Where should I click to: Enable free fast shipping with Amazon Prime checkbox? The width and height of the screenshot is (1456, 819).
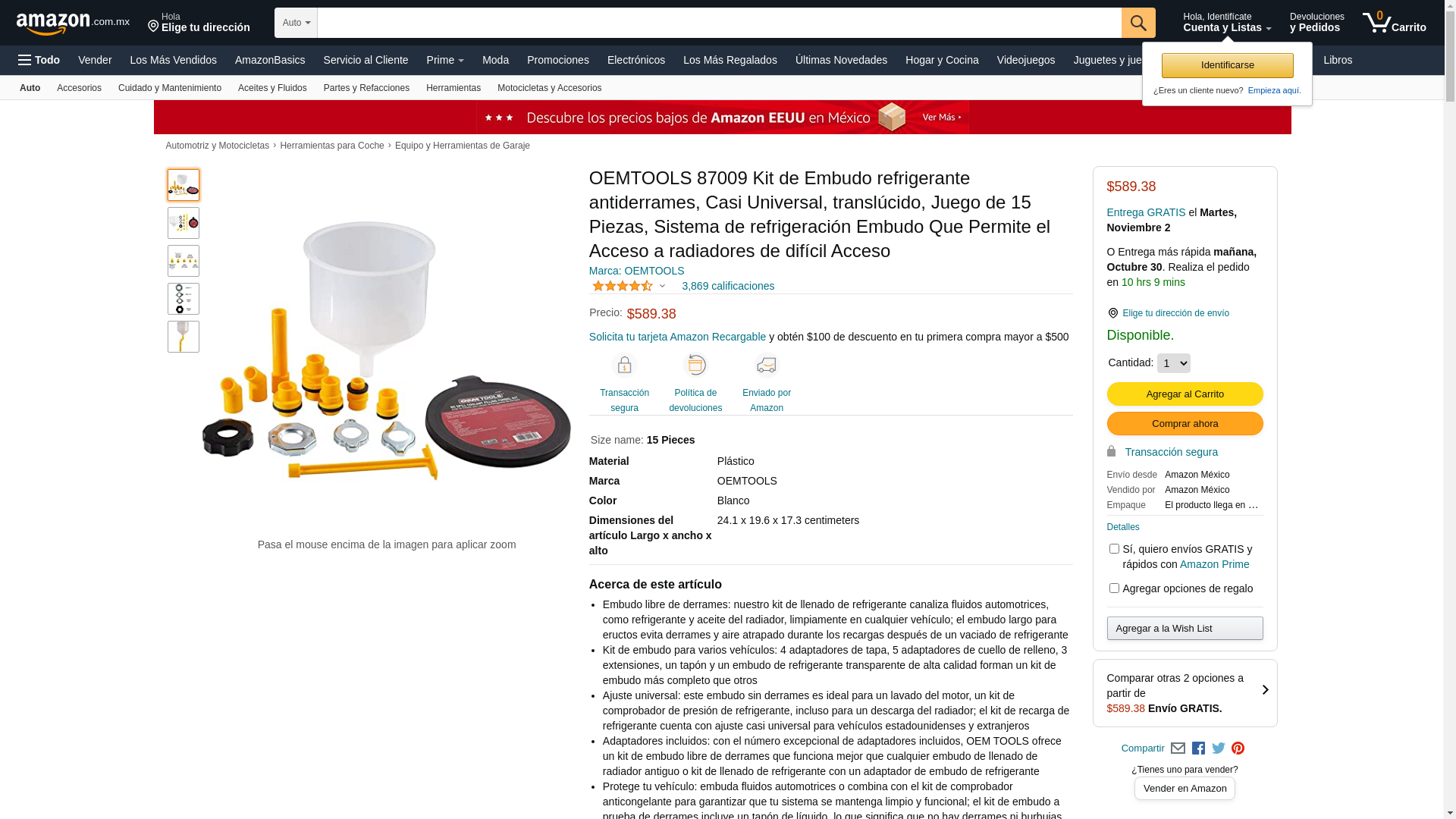click(1114, 548)
